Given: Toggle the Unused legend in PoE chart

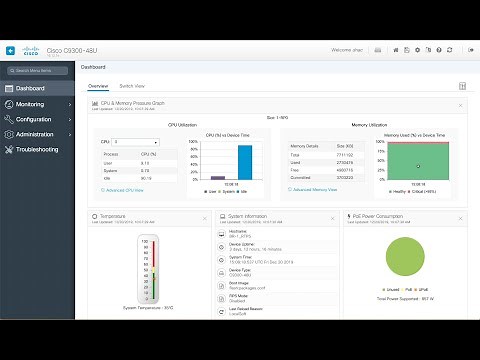Looking at the screenshot, I should click(391, 289).
